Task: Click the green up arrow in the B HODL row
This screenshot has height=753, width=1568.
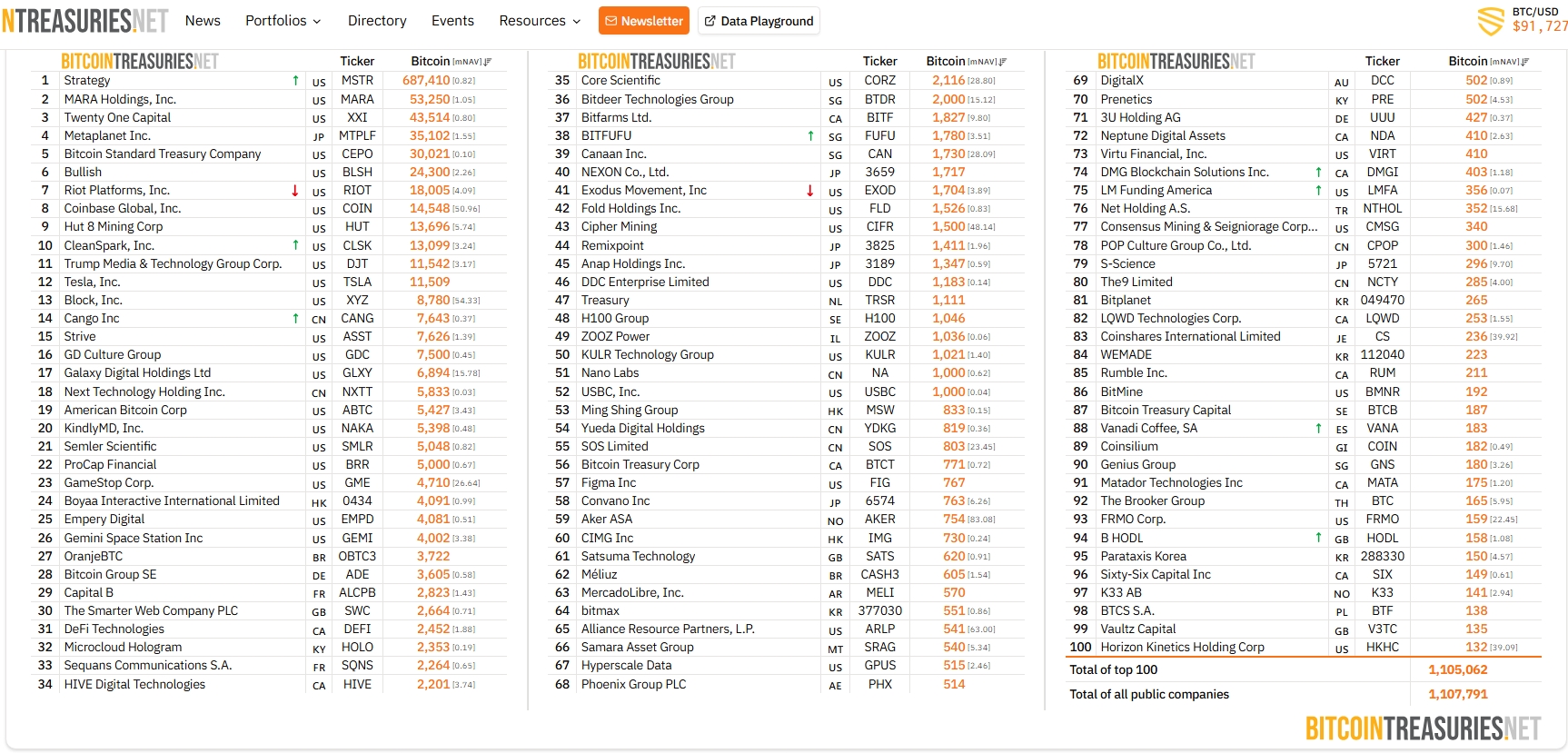Action: (x=1318, y=538)
